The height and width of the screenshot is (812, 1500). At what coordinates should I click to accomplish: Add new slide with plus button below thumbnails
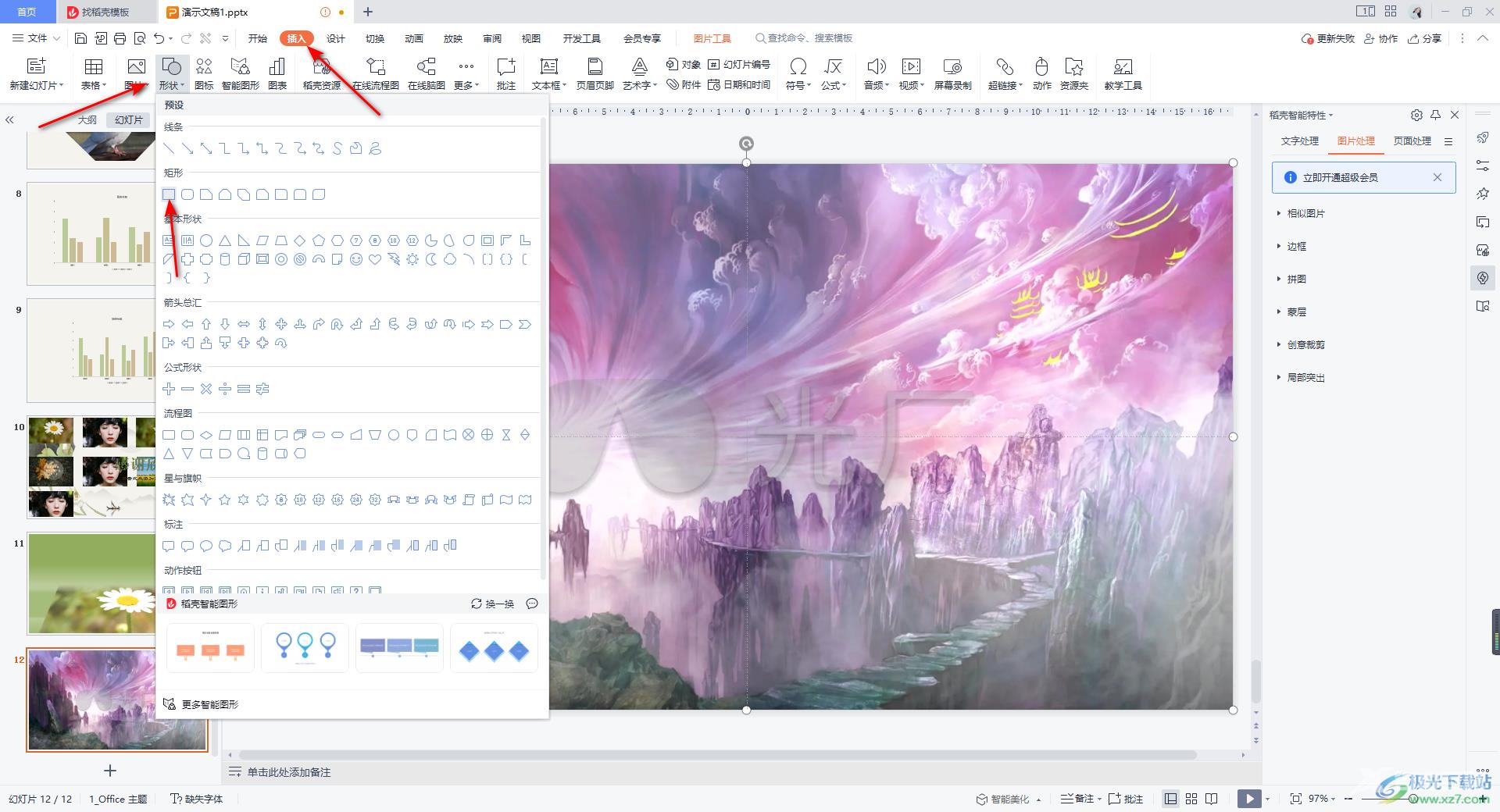110,771
